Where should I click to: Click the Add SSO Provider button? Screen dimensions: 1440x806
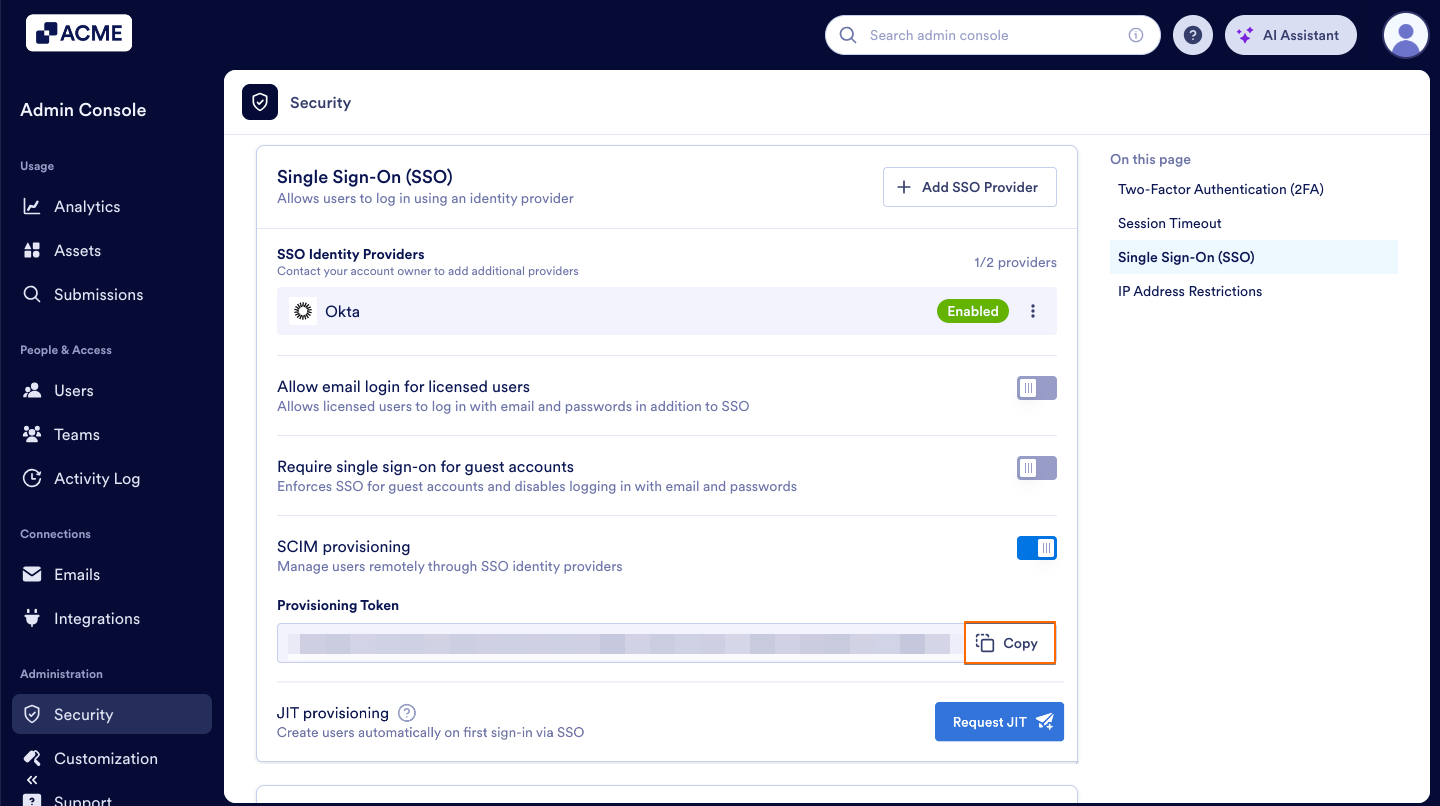point(969,186)
